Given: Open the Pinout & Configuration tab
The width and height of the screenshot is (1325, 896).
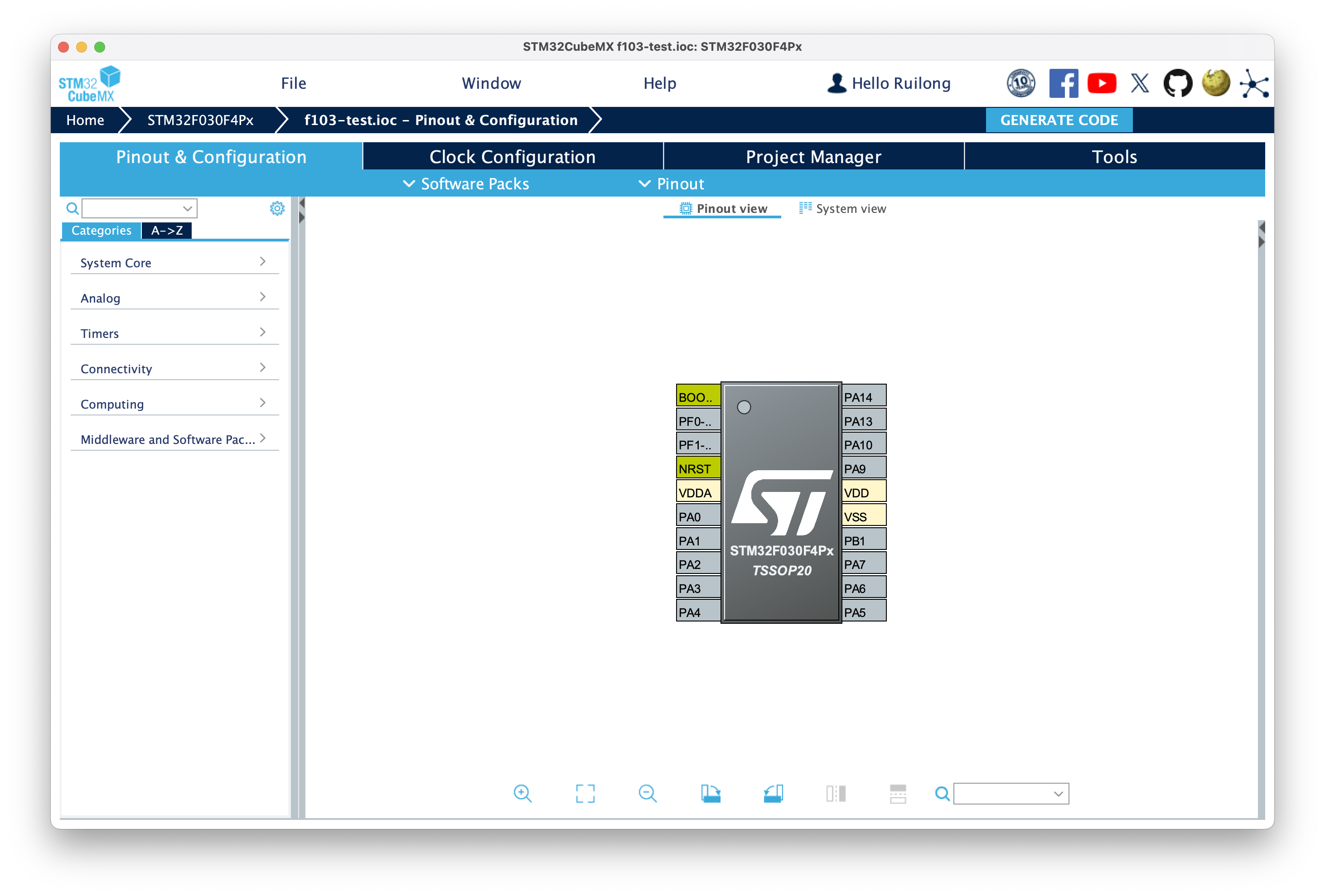Looking at the screenshot, I should click(211, 157).
